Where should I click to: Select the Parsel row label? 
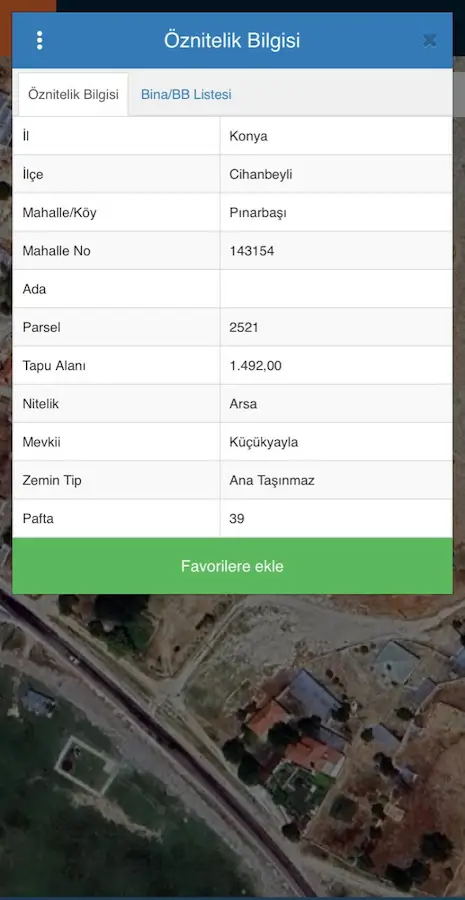click(41, 328)
